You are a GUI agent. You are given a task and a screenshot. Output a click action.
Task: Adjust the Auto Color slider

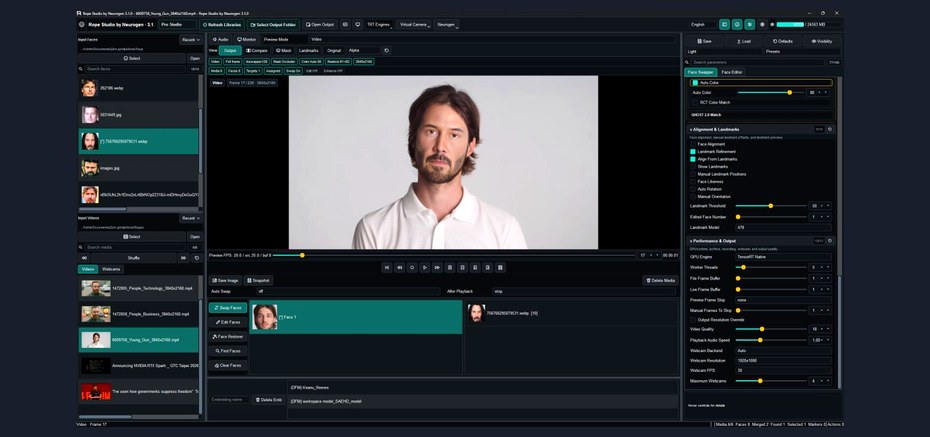[770, 92]
